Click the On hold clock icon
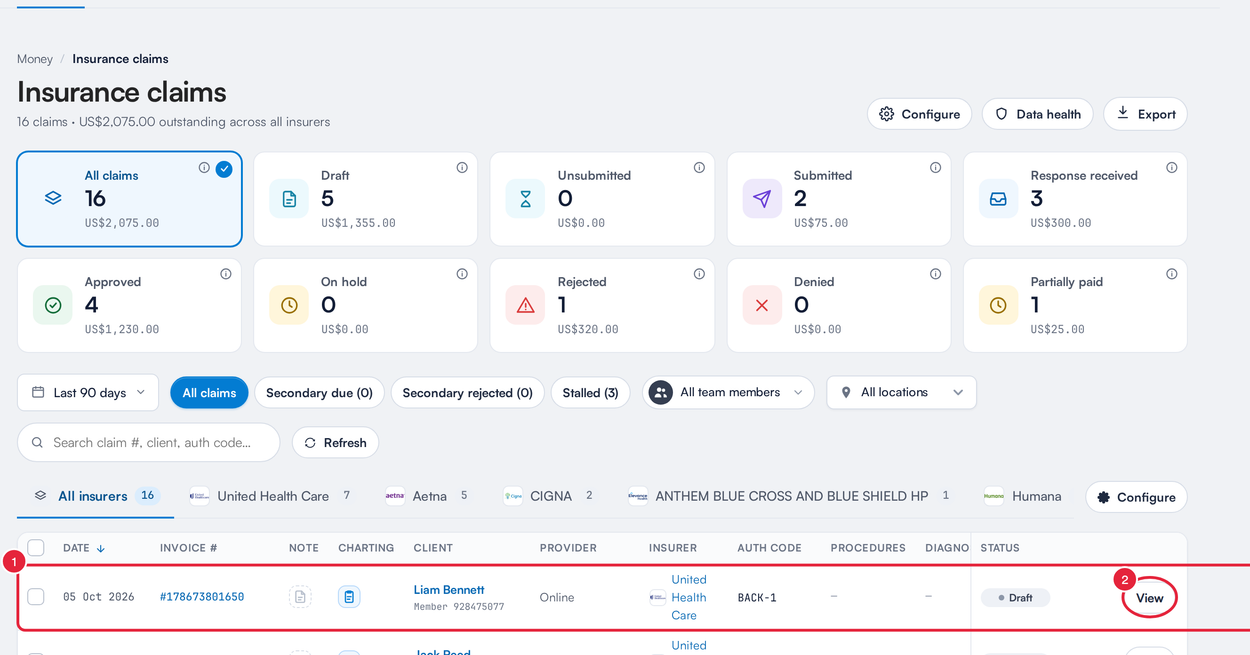 coord(289,305)
